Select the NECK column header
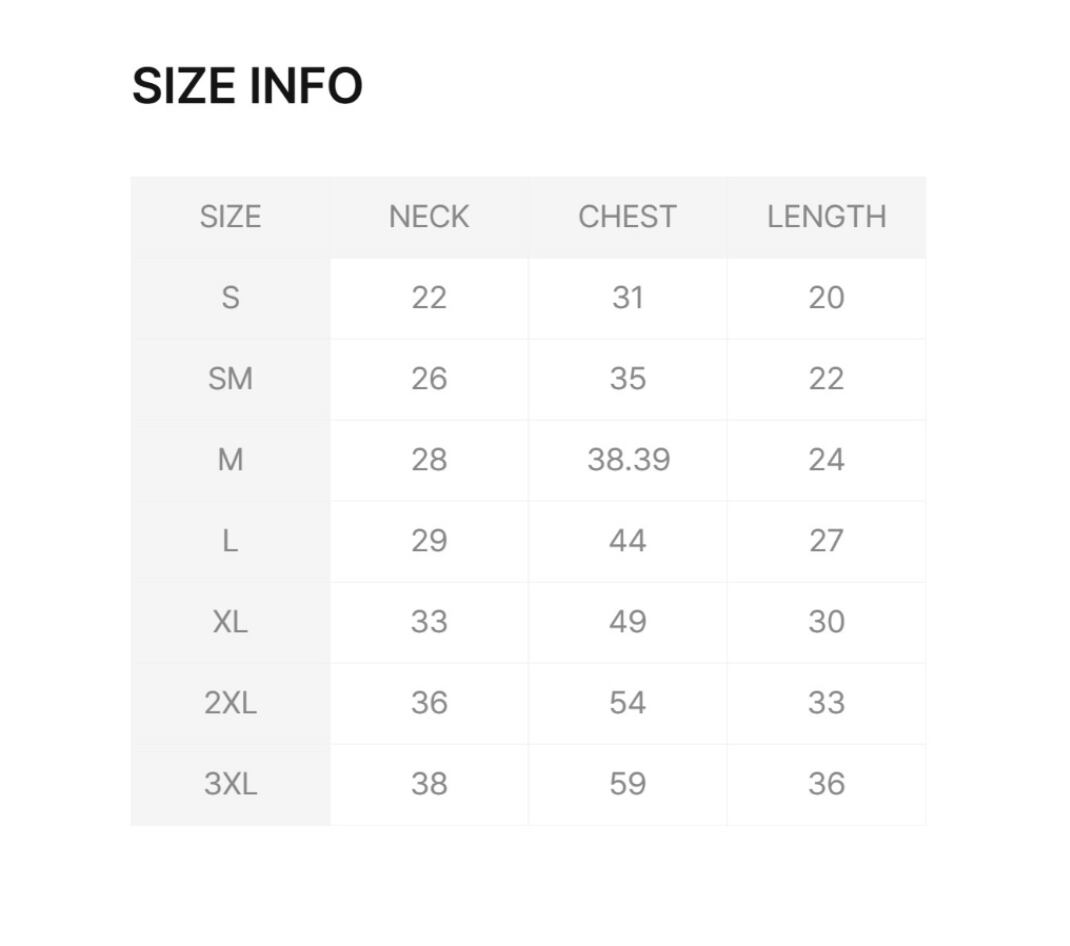The image size is (1070, 946). coord(429,217)
